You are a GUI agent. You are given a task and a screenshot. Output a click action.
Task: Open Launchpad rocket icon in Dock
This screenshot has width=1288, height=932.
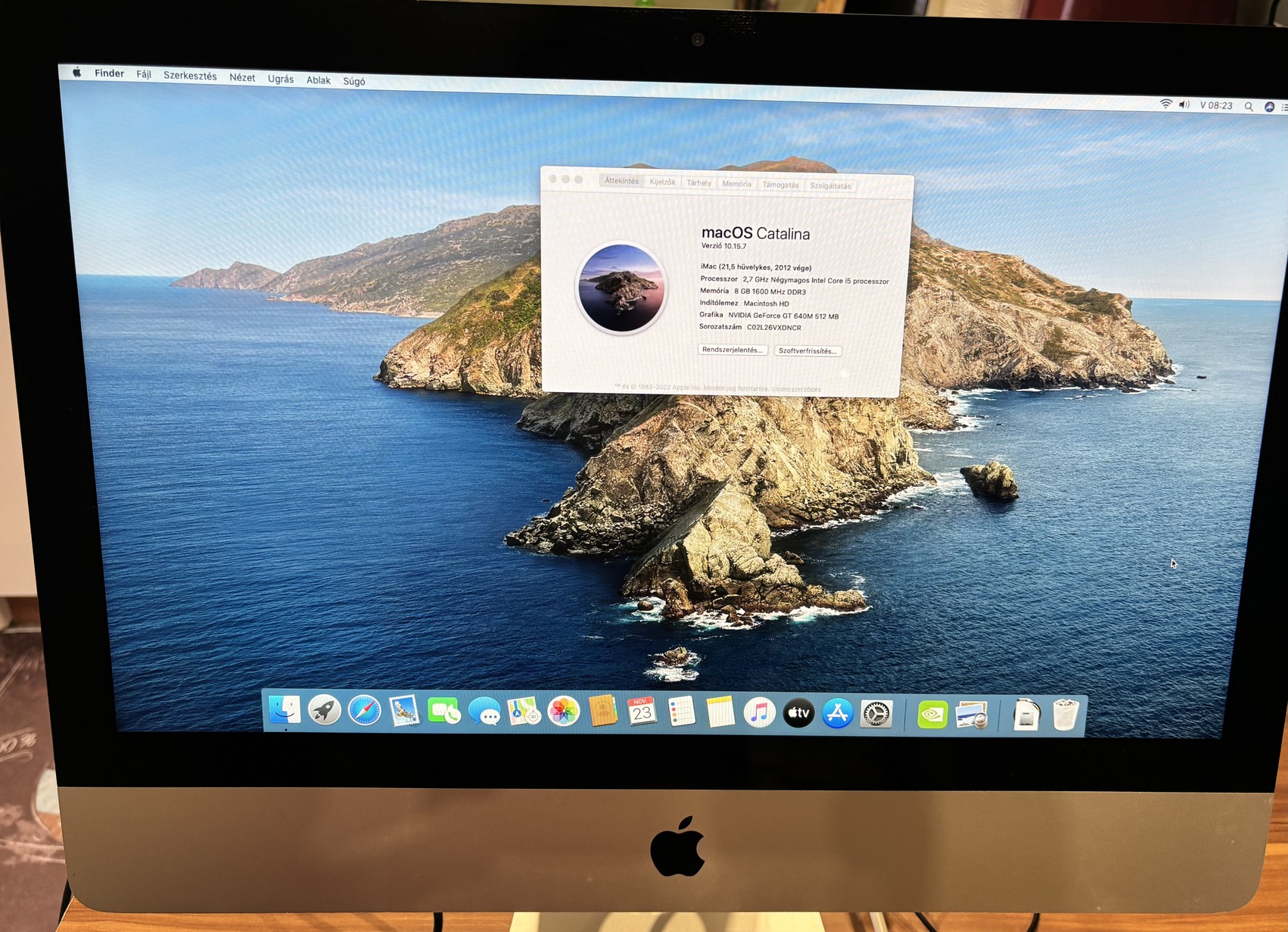(325, 710)
